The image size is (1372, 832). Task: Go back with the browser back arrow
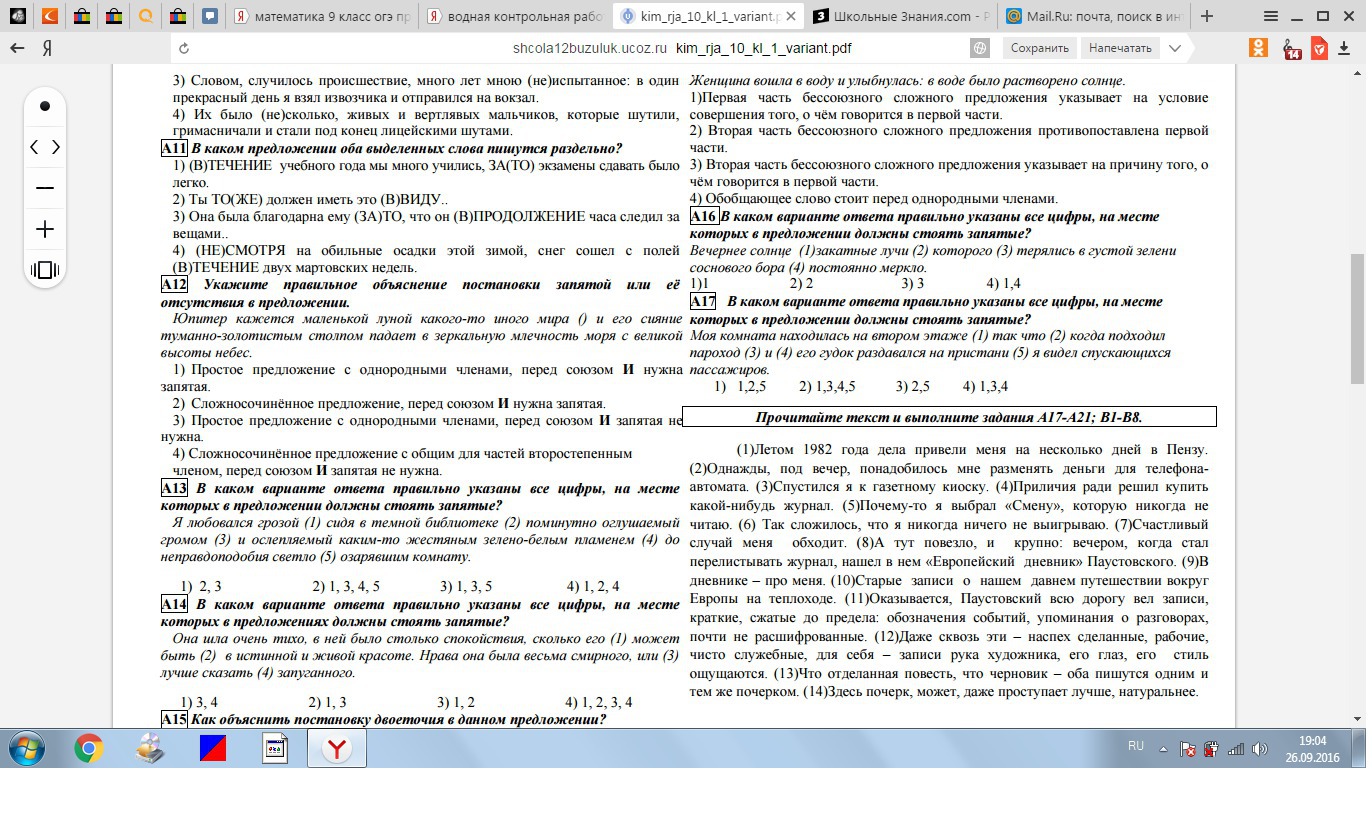click(x=17, y=47)
